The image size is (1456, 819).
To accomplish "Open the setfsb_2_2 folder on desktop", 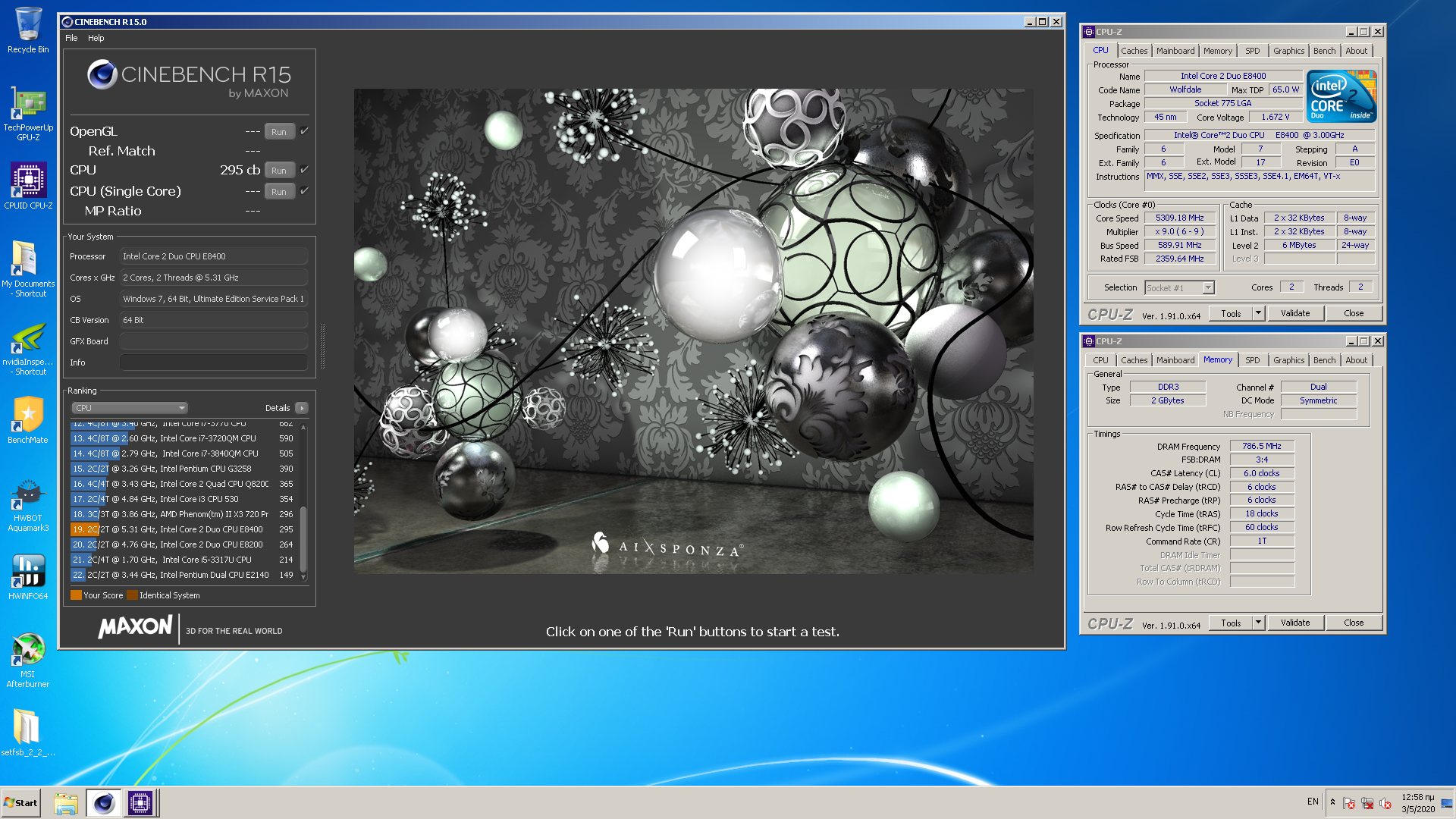I will pyautogui.click(x=28, y=732).
